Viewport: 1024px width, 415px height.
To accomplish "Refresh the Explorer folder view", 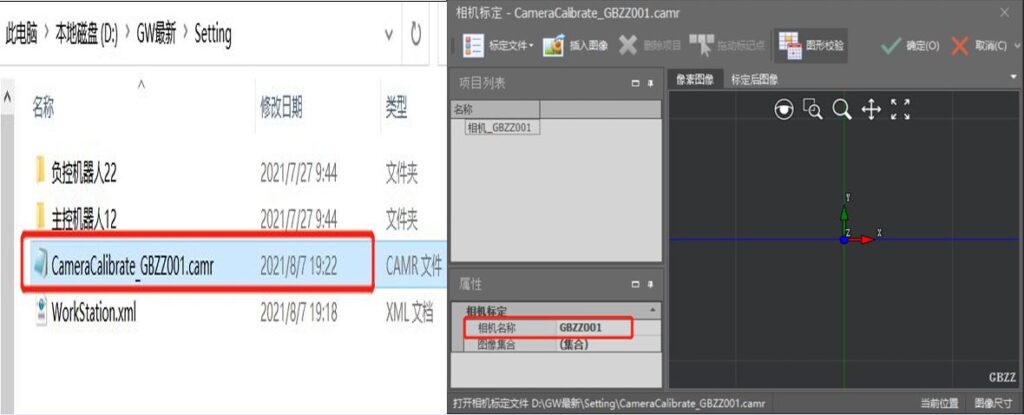I will [417, 35].
